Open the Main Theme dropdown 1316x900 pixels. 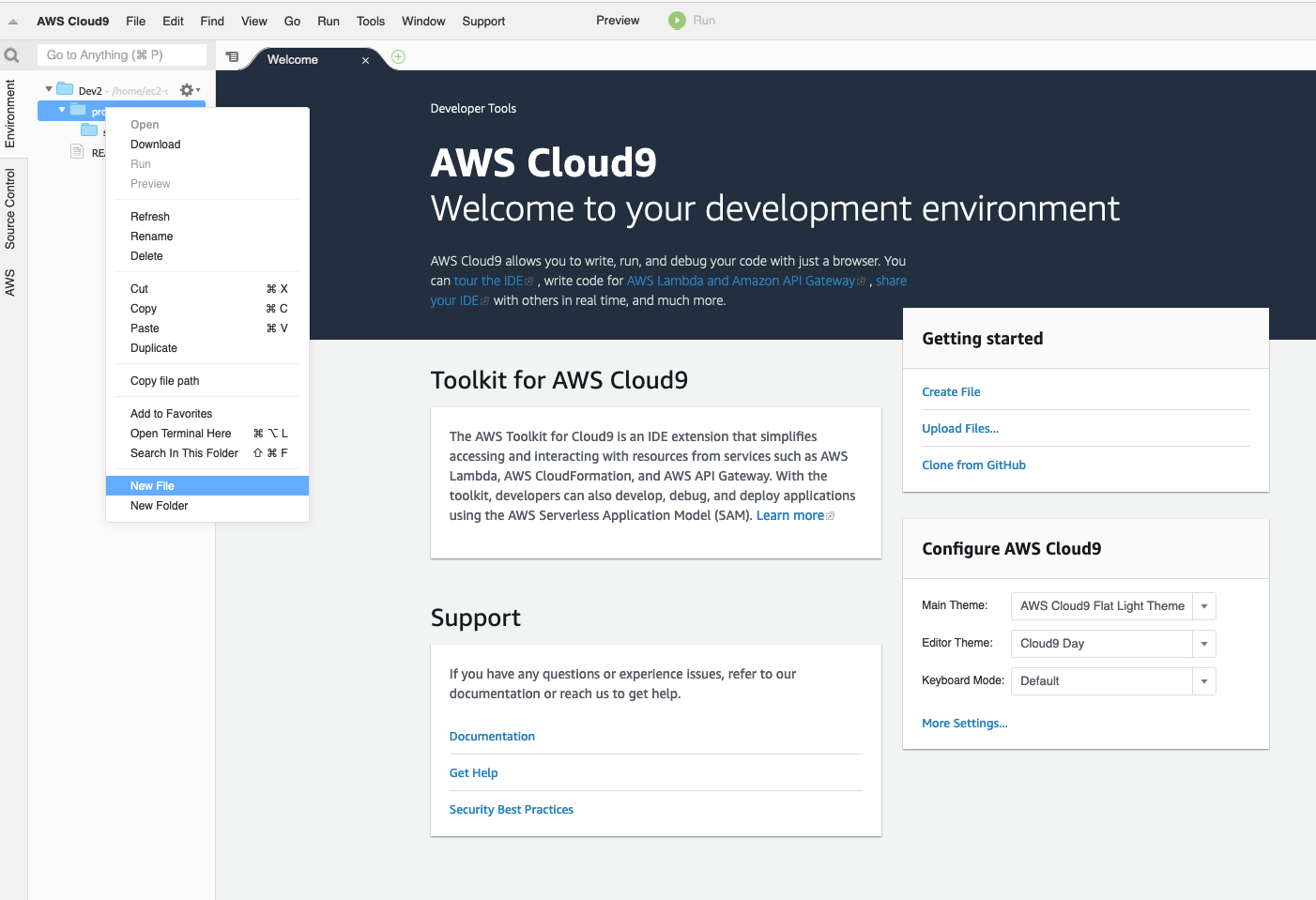tap(1203, 606)
